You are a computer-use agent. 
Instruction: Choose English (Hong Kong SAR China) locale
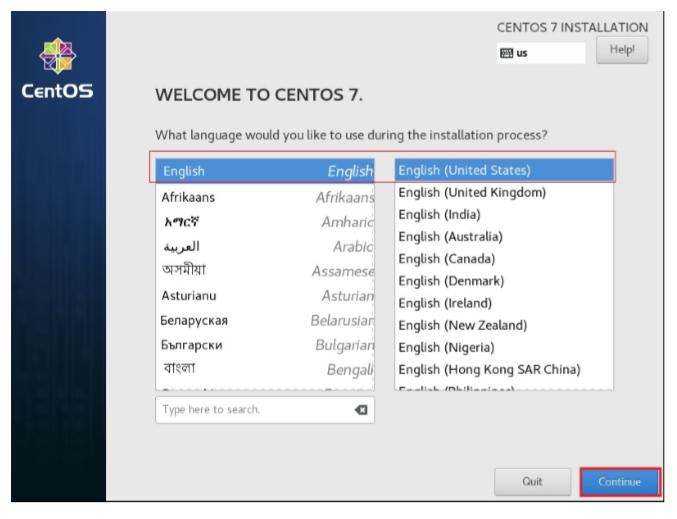pos(504,370)
